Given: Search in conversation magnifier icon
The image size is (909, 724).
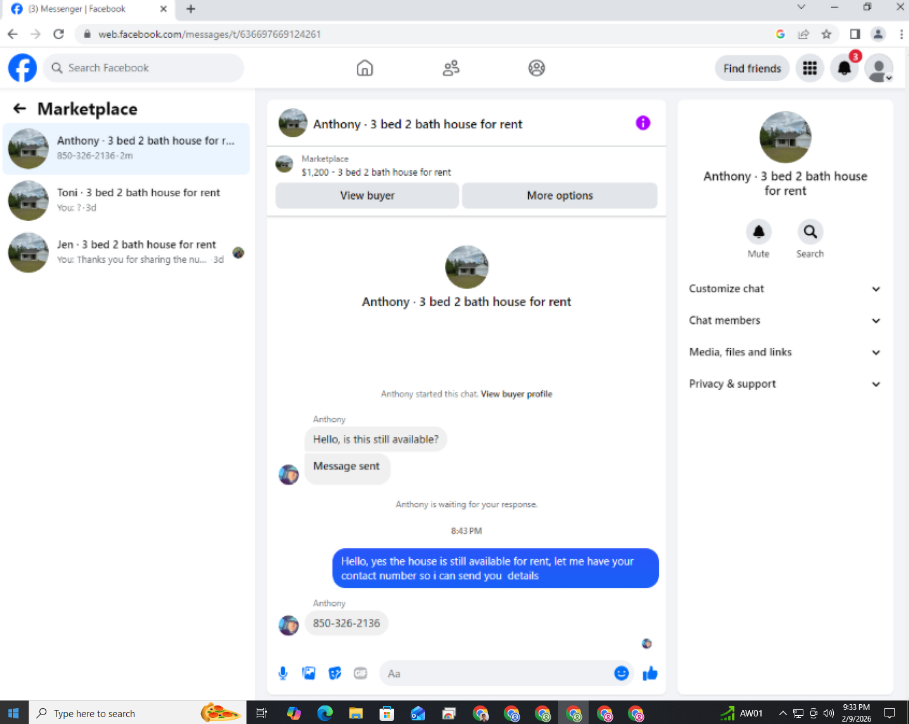Looking at the screenshot, I should click(810, 232).
